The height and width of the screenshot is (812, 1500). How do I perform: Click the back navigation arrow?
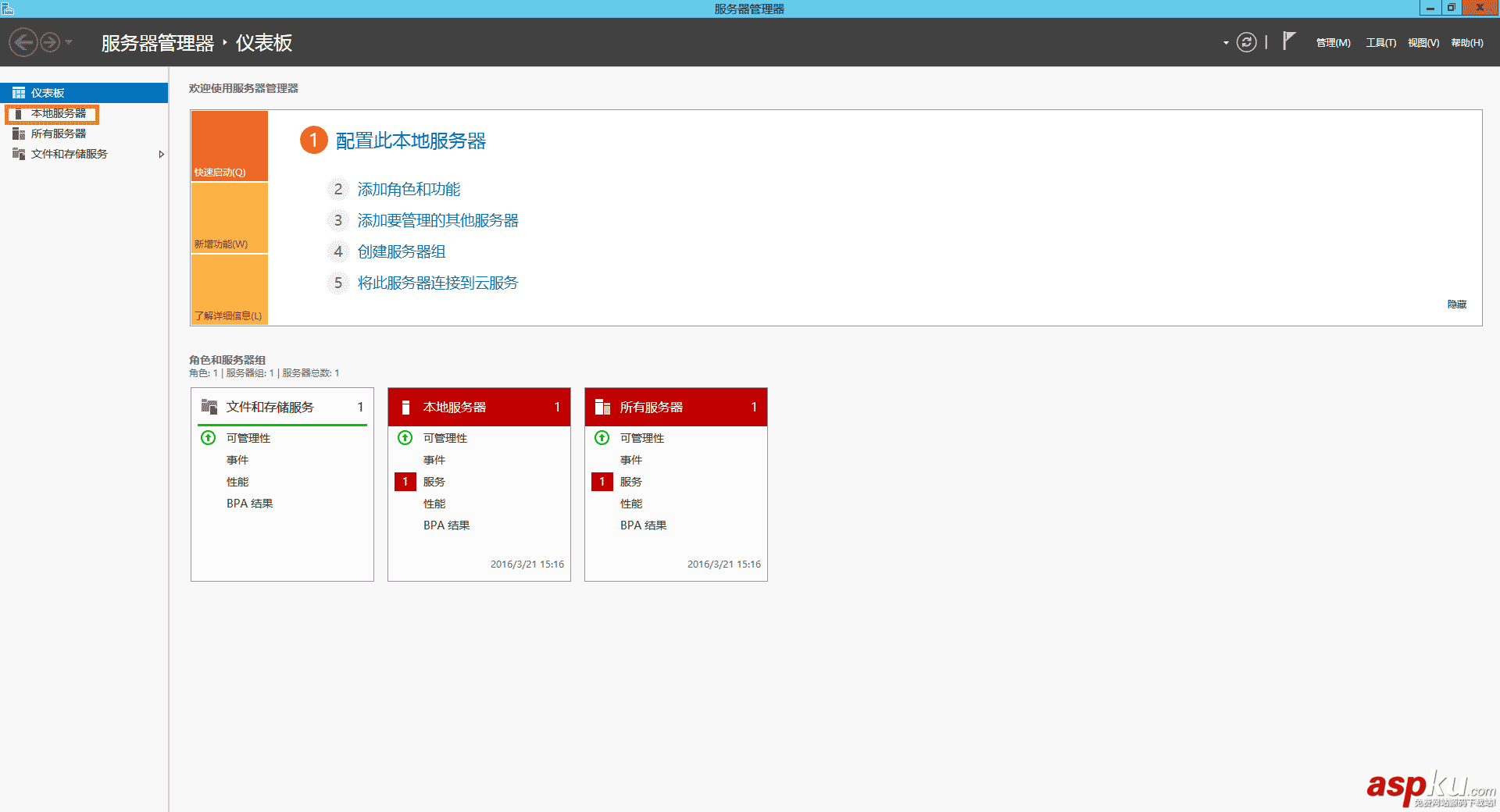pos(23,42)
